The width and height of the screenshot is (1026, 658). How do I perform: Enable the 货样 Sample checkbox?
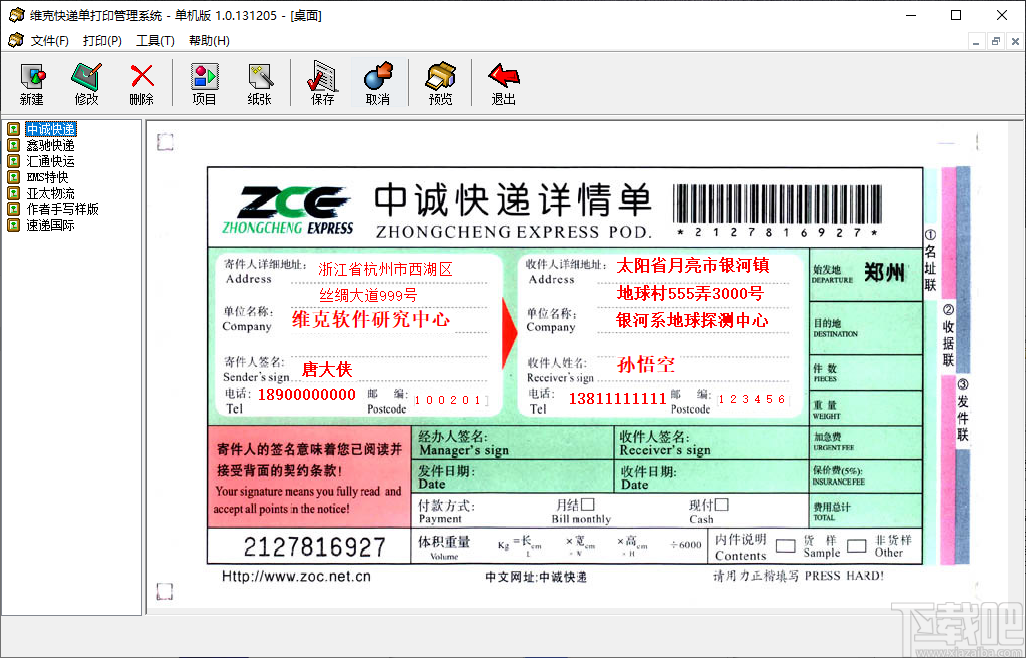pyautogui.click(x=786, y=545)
